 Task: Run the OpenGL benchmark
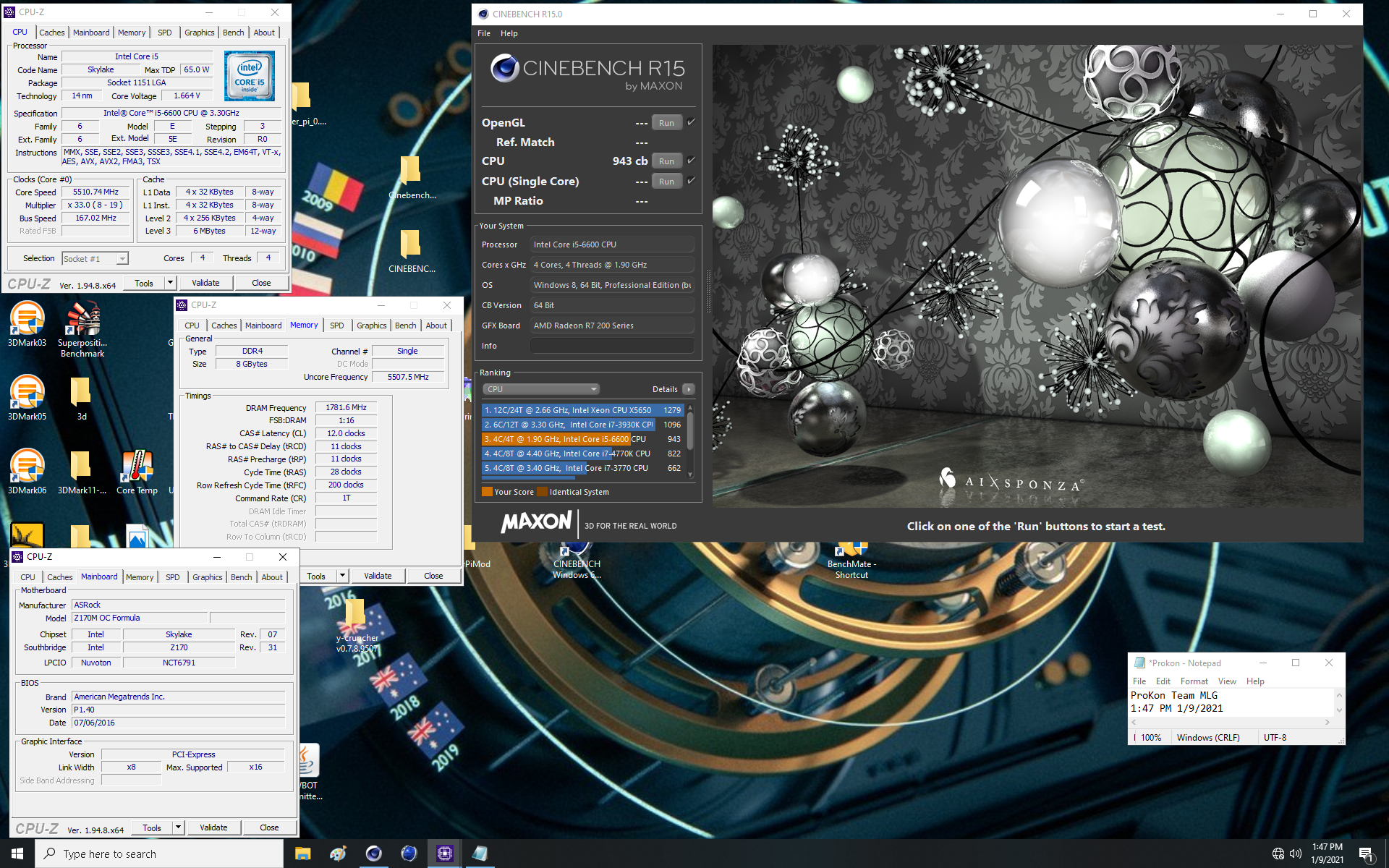point(666,122)
